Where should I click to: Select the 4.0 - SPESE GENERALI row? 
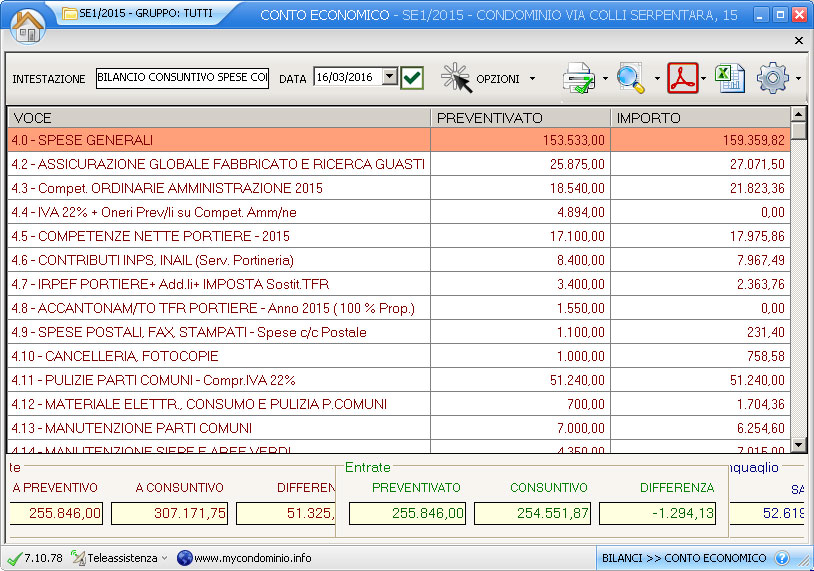[x=218, y=141]
